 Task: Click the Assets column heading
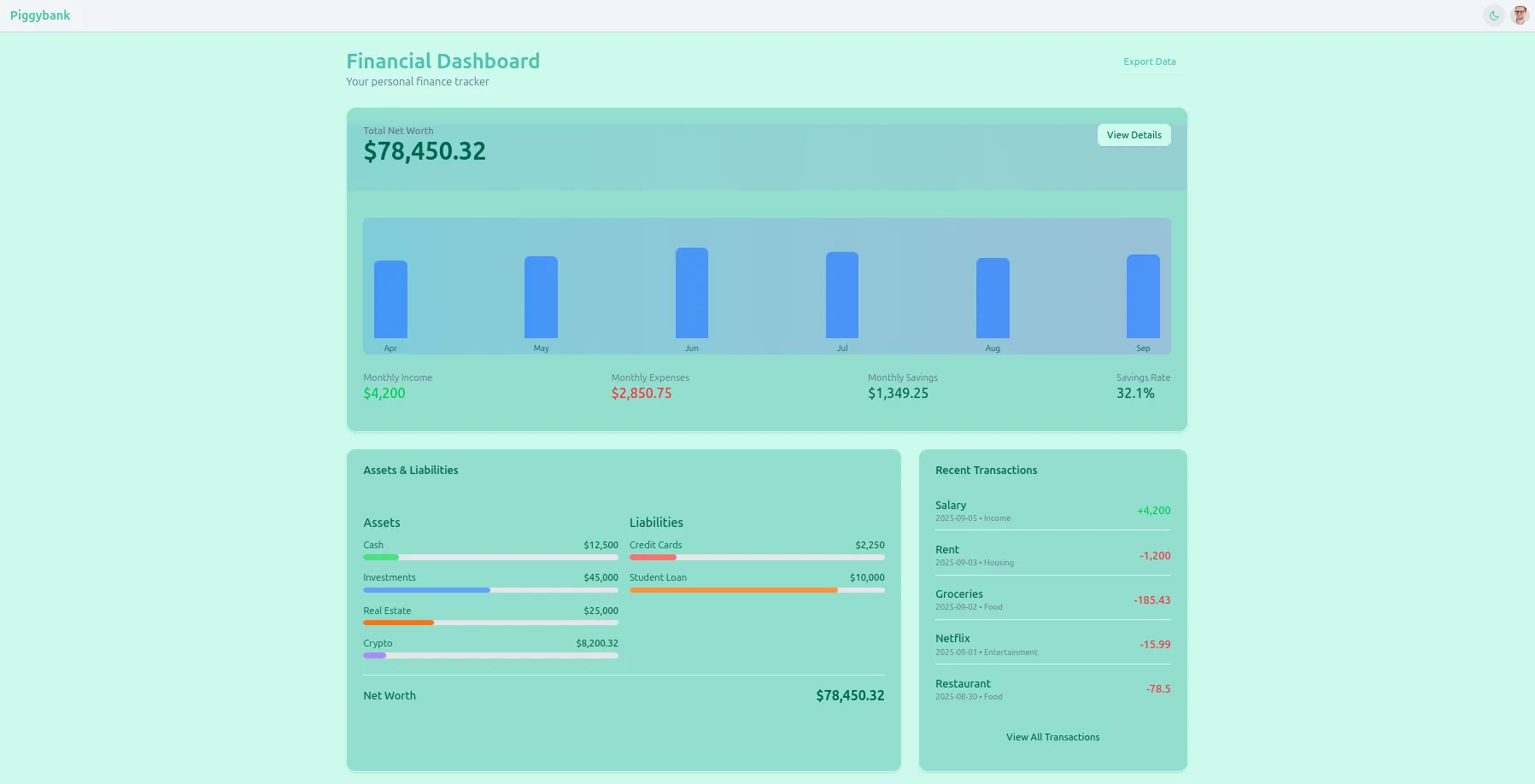click(x=382, y=523)
